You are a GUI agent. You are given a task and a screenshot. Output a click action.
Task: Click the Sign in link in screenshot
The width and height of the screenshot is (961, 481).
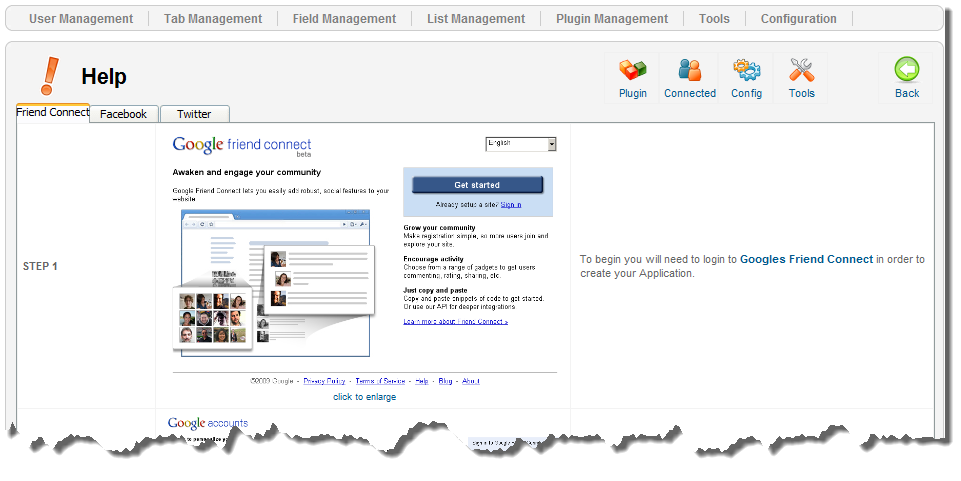point(511,205)
